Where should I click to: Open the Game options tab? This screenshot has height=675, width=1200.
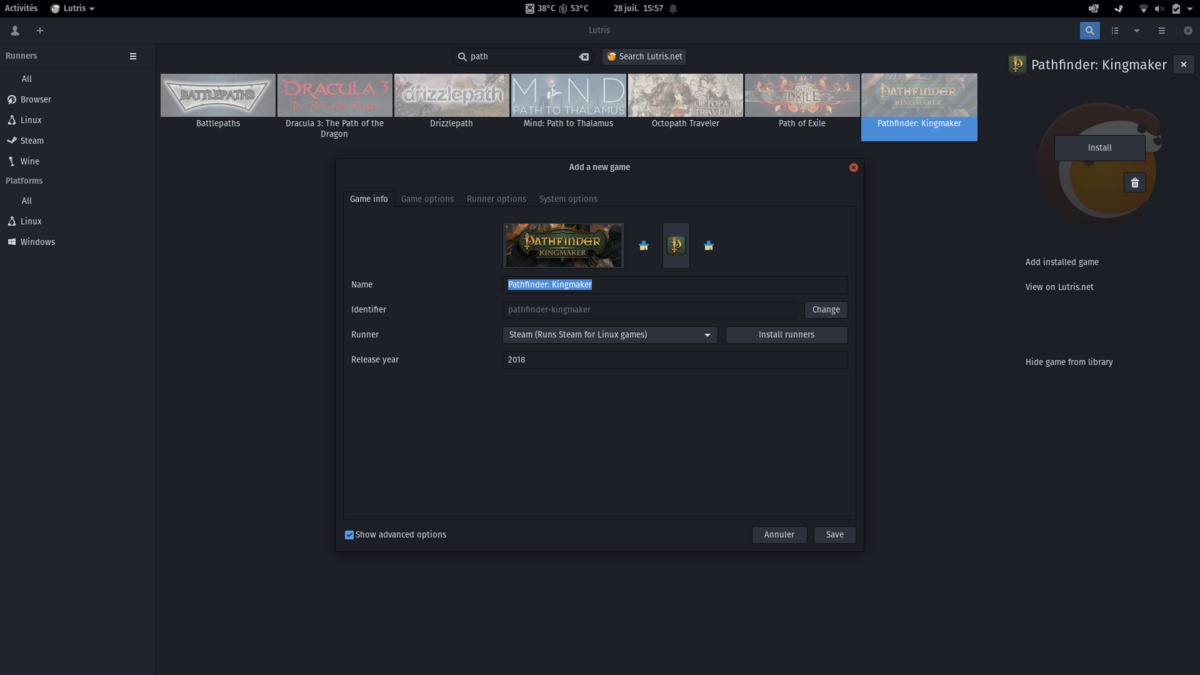pos(427,199)
